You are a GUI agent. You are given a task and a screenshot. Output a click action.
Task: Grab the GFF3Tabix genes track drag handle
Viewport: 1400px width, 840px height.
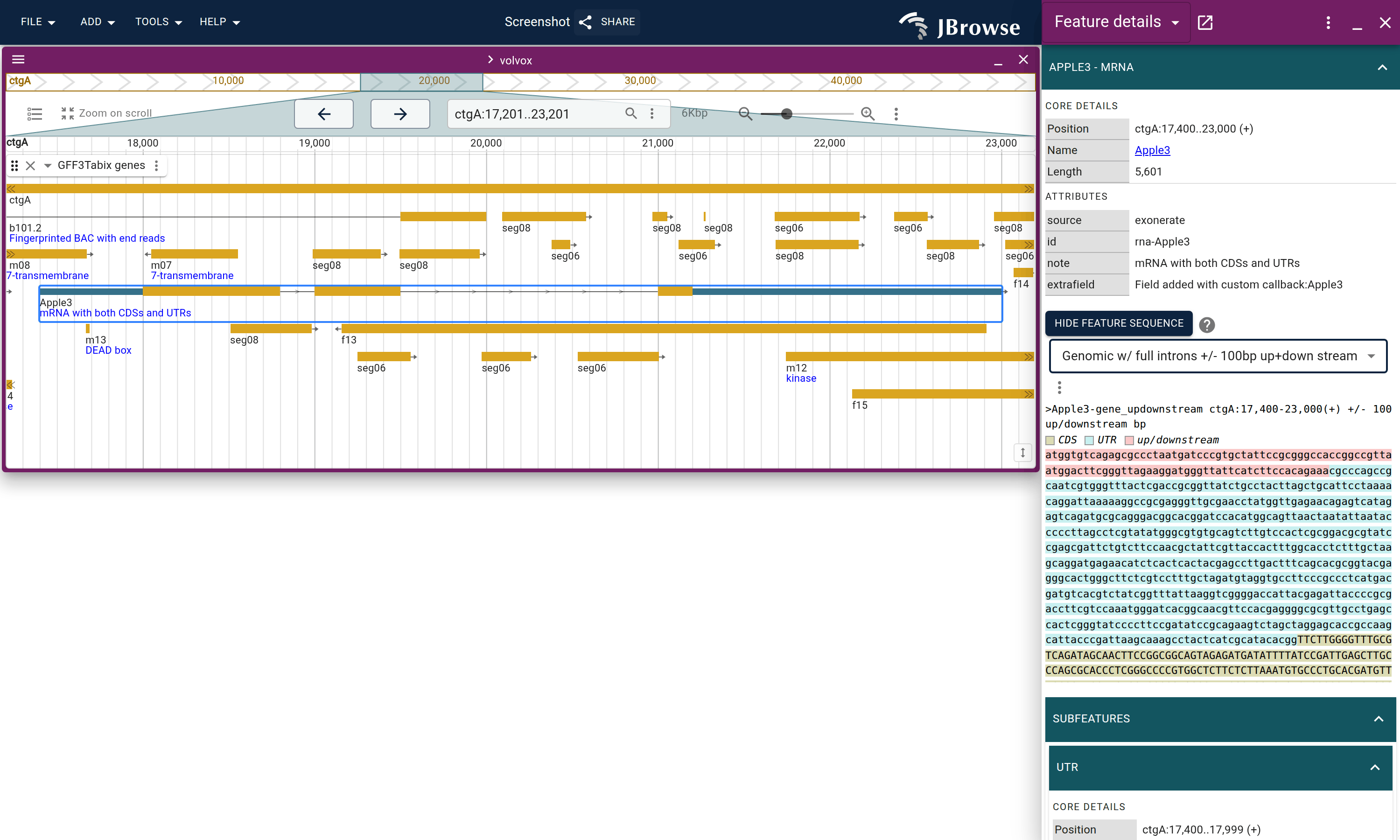(15, 165)
